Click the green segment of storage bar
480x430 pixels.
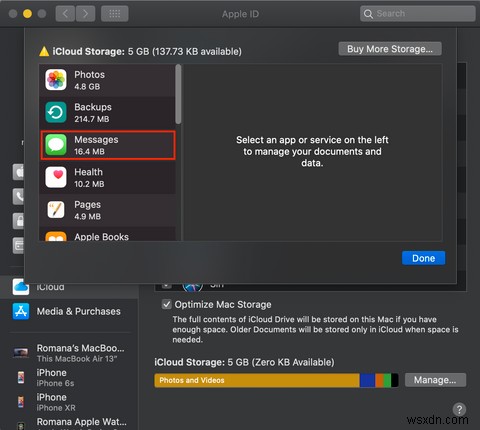387,380
